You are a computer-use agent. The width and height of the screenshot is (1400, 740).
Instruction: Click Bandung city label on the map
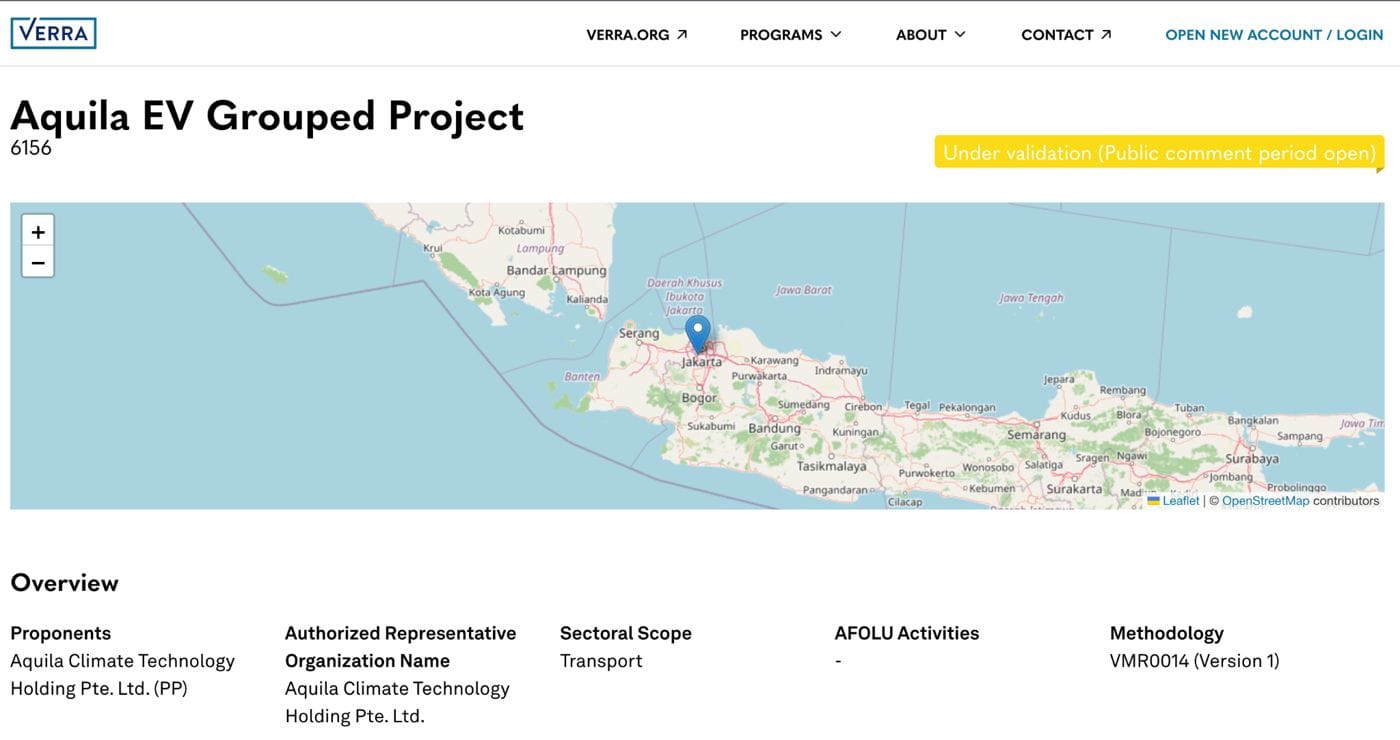(x=774, y=428)
